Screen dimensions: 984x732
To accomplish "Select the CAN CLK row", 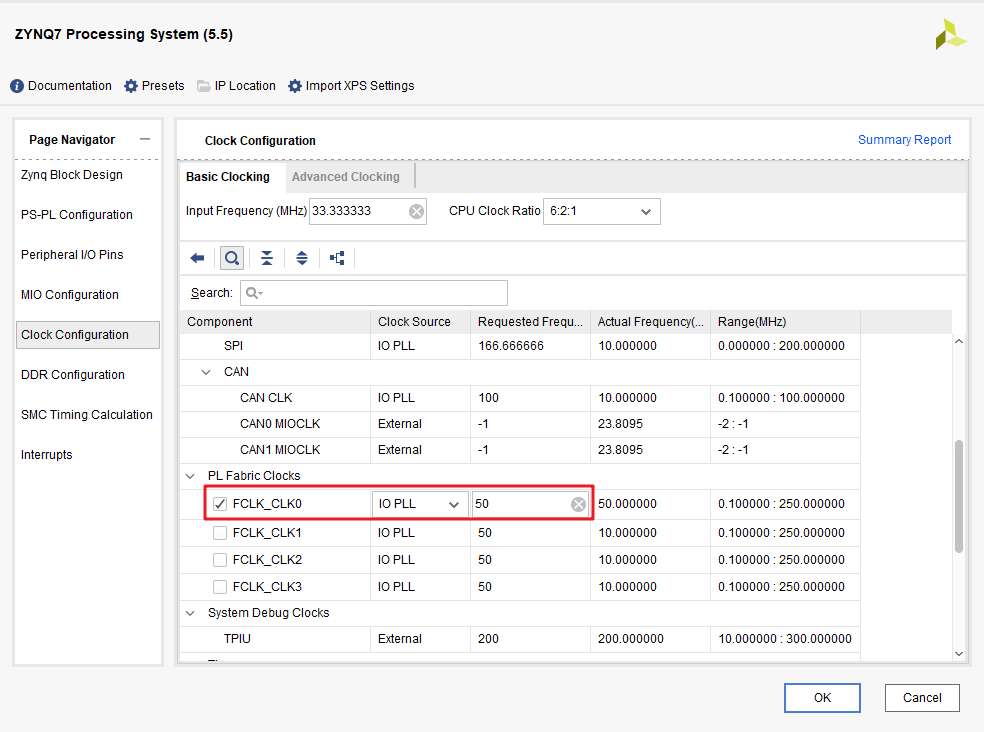I will point(520,398).
